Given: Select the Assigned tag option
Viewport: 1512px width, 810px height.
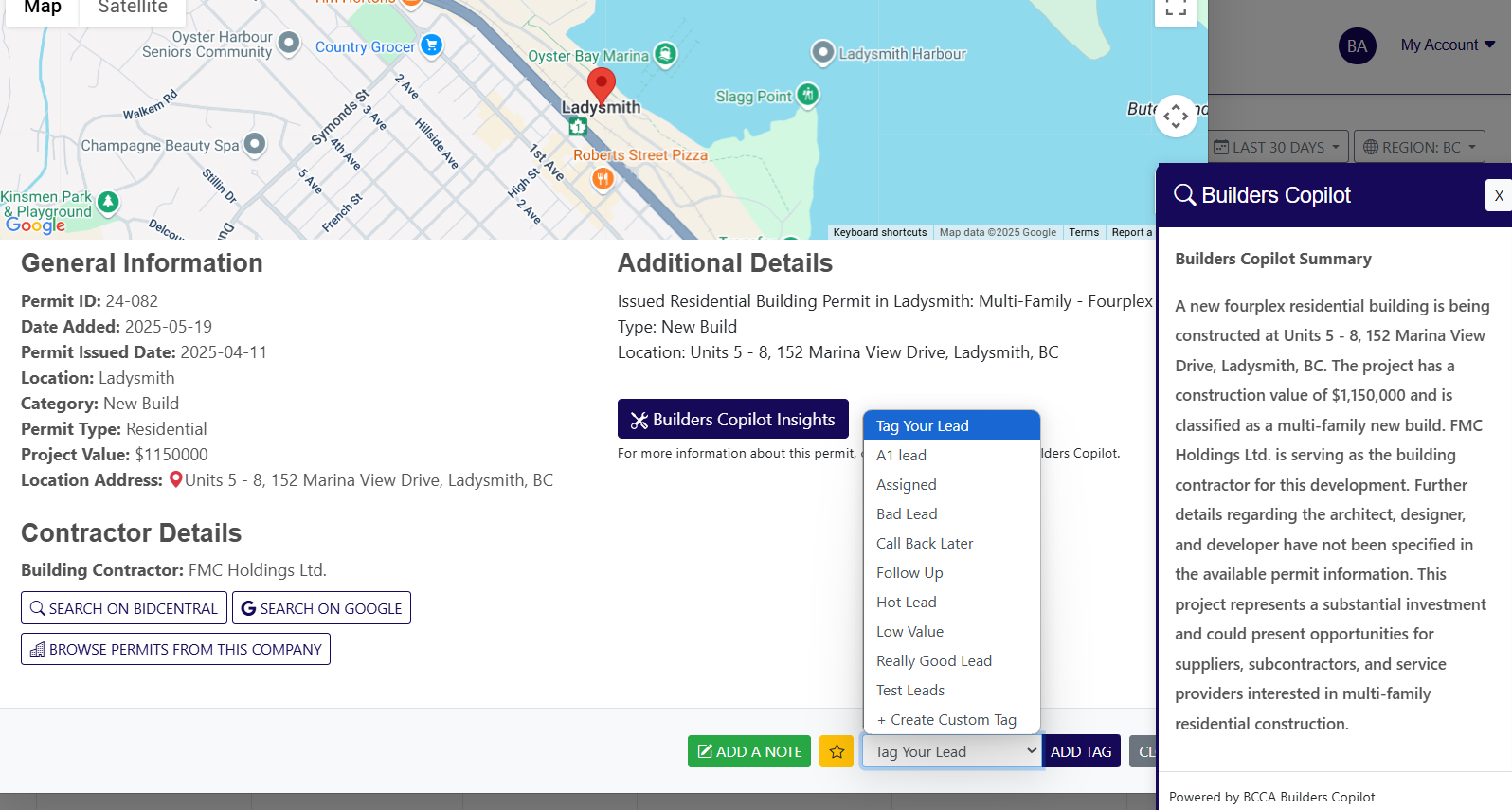Looking at the screenshot, I should coord(952,484).
